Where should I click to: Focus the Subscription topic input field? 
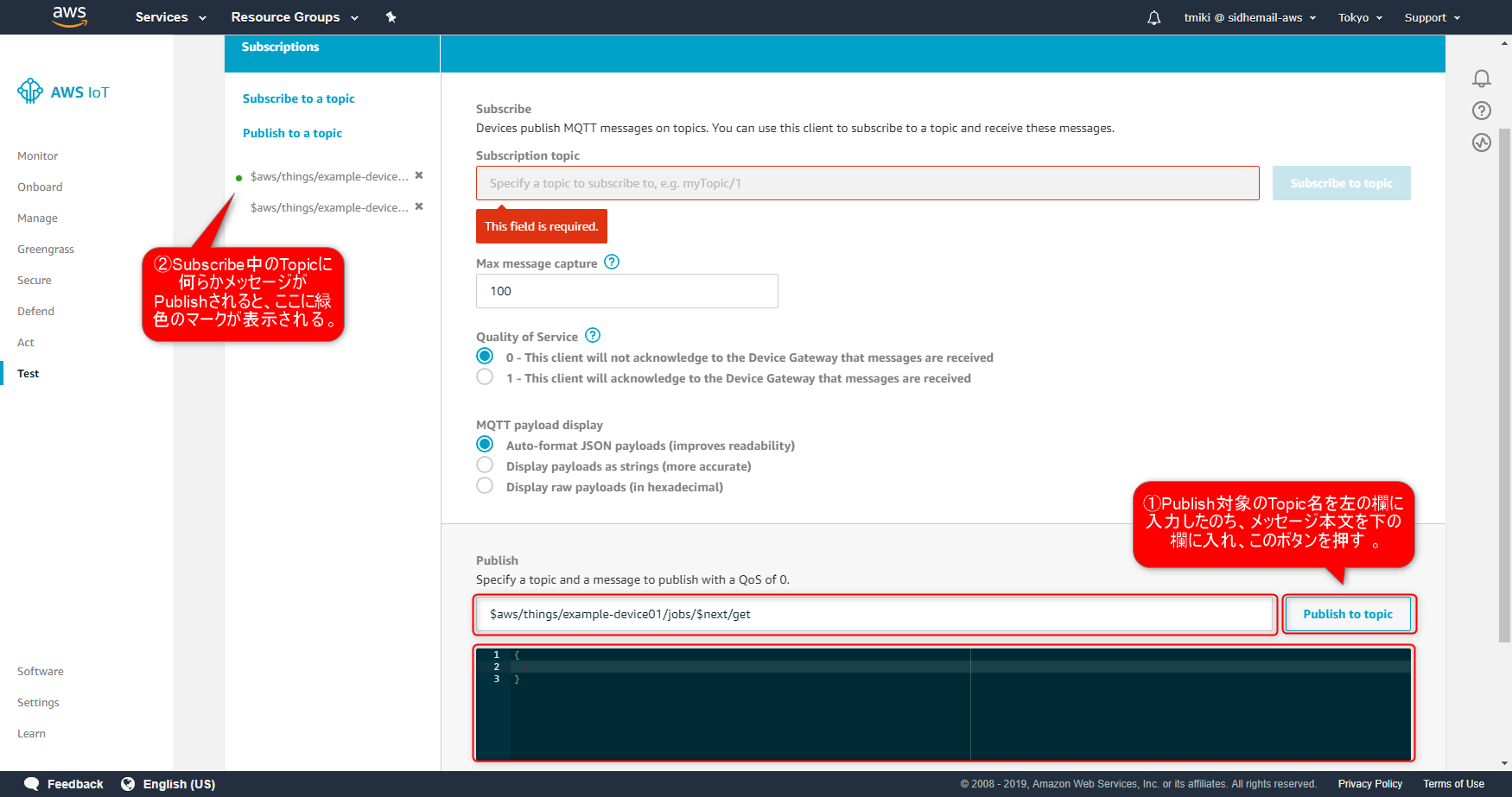(867, 183)
